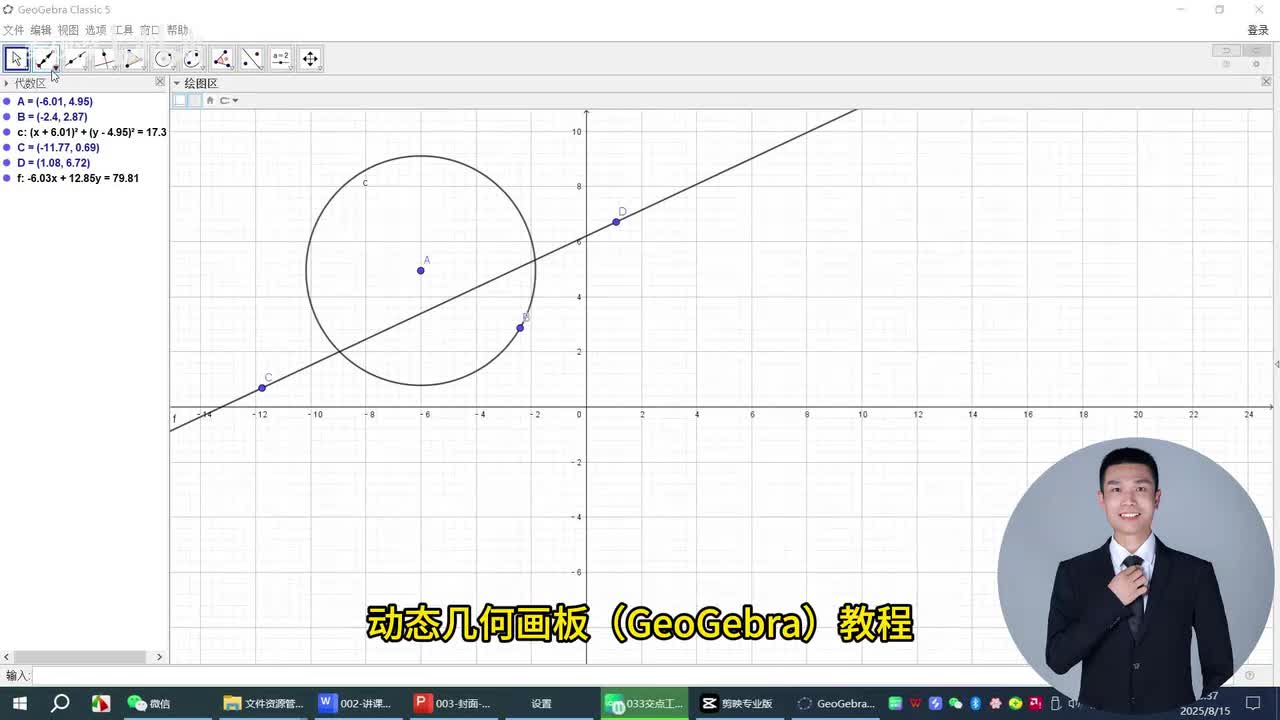
Task: Select the Angle tool
Action: (222, 59)
